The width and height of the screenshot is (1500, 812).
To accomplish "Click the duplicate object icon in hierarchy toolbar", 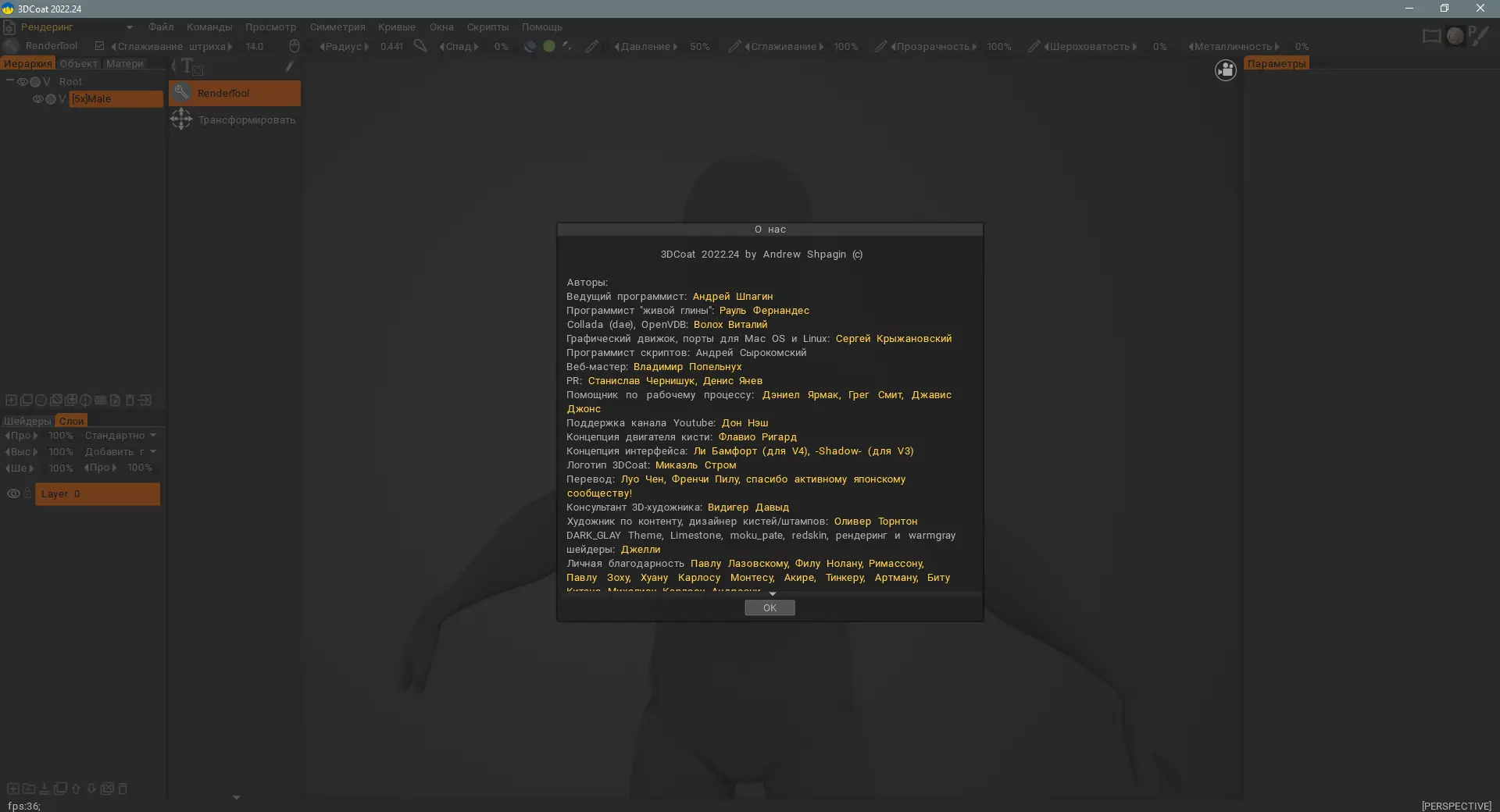I will [26, 400].
